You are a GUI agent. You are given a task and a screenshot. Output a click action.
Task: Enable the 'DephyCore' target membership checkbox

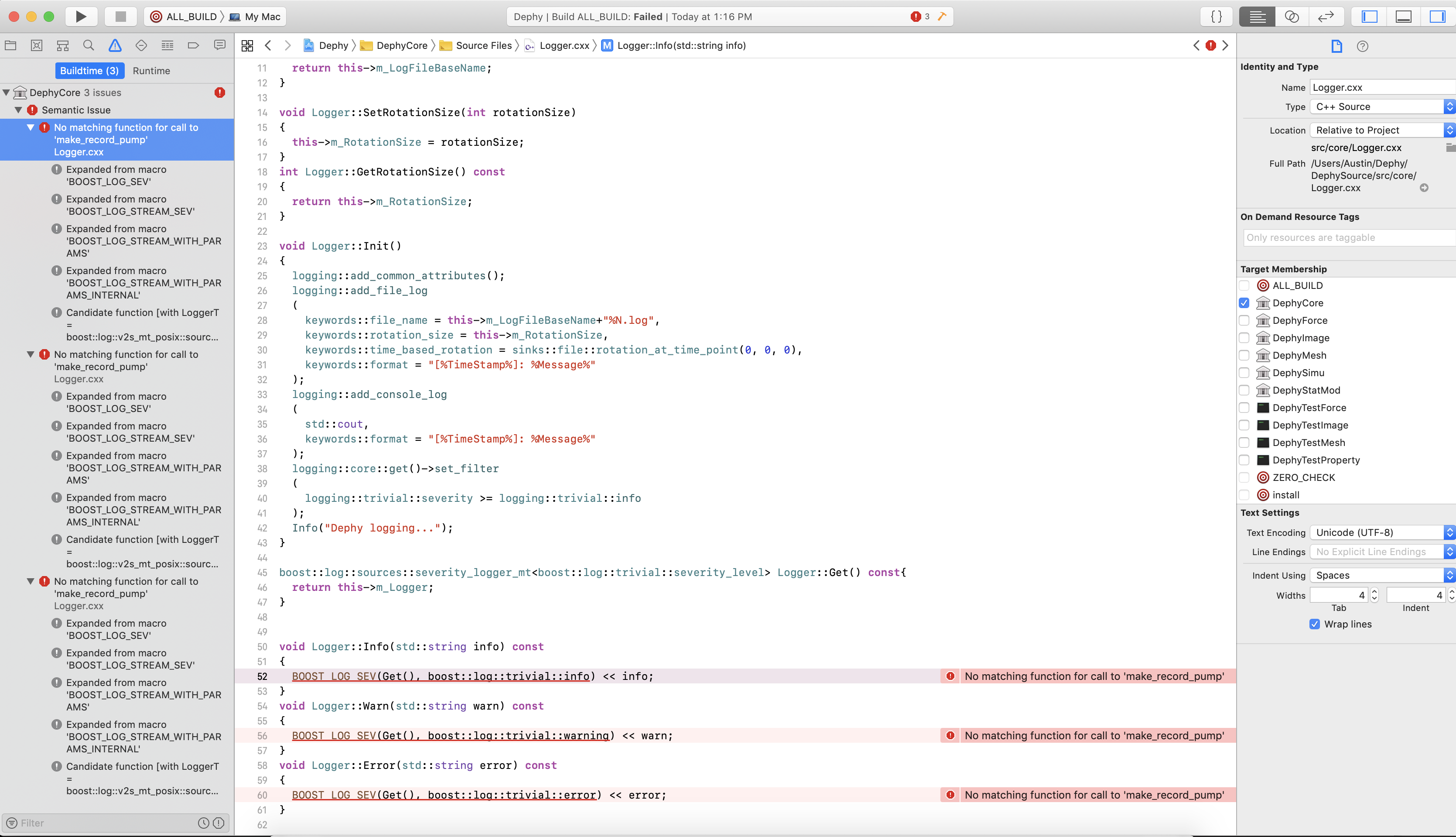[1246, 303]
